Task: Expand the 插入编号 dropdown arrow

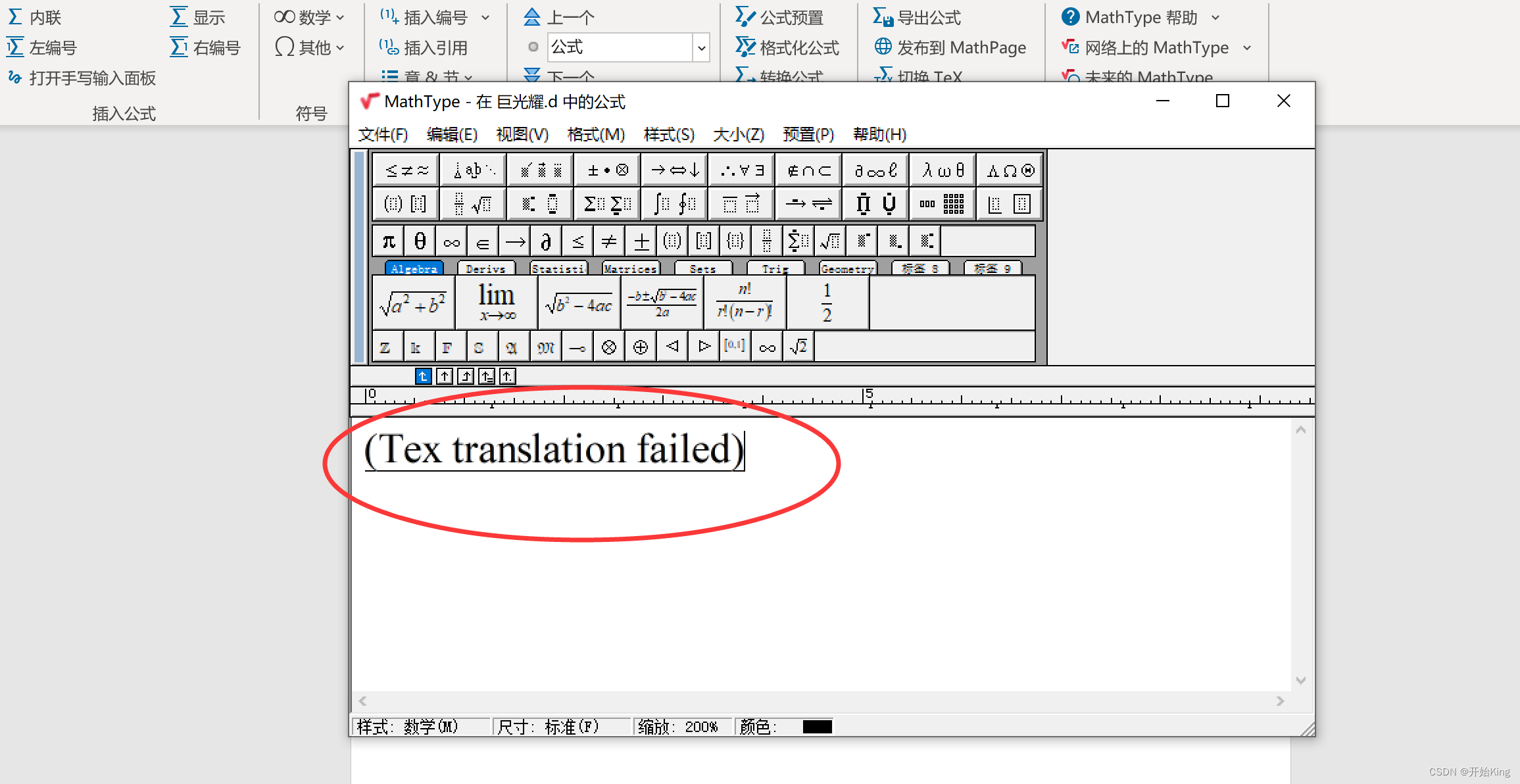Action: tap(485, 17)
